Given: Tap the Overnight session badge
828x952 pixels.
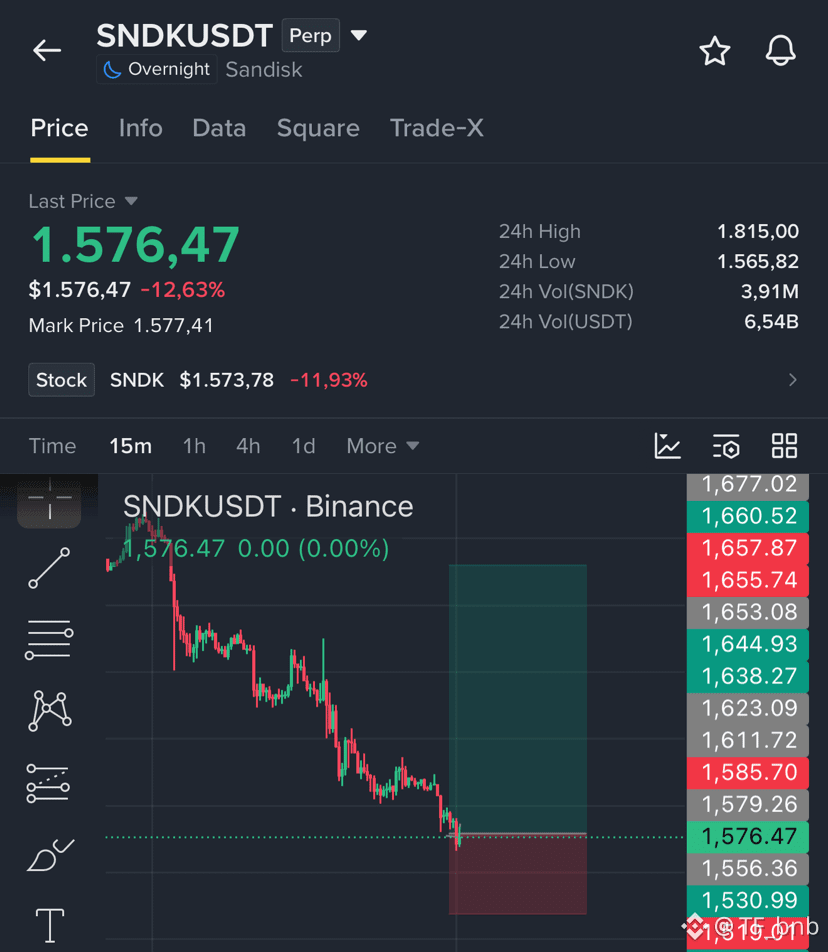Looking at the screenshot, I should [157, 70].
